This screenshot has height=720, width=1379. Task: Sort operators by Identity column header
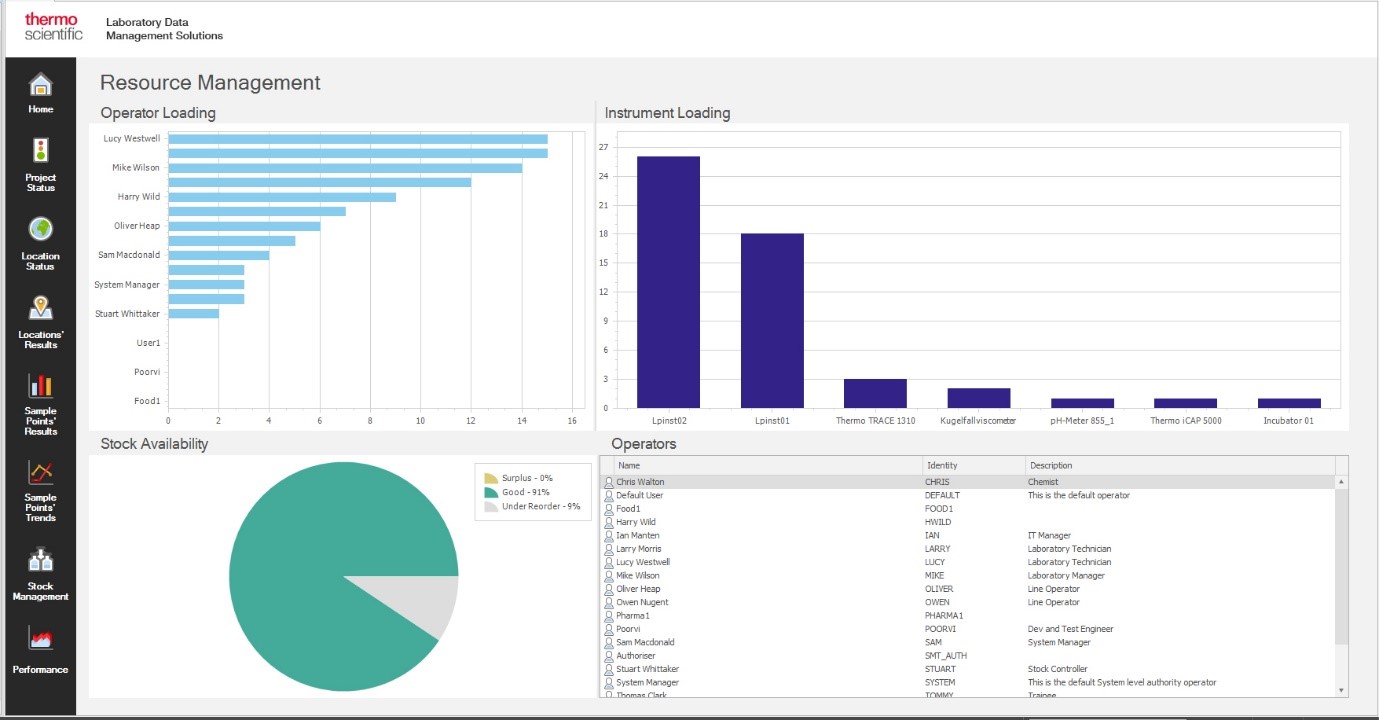pos(973,466)
